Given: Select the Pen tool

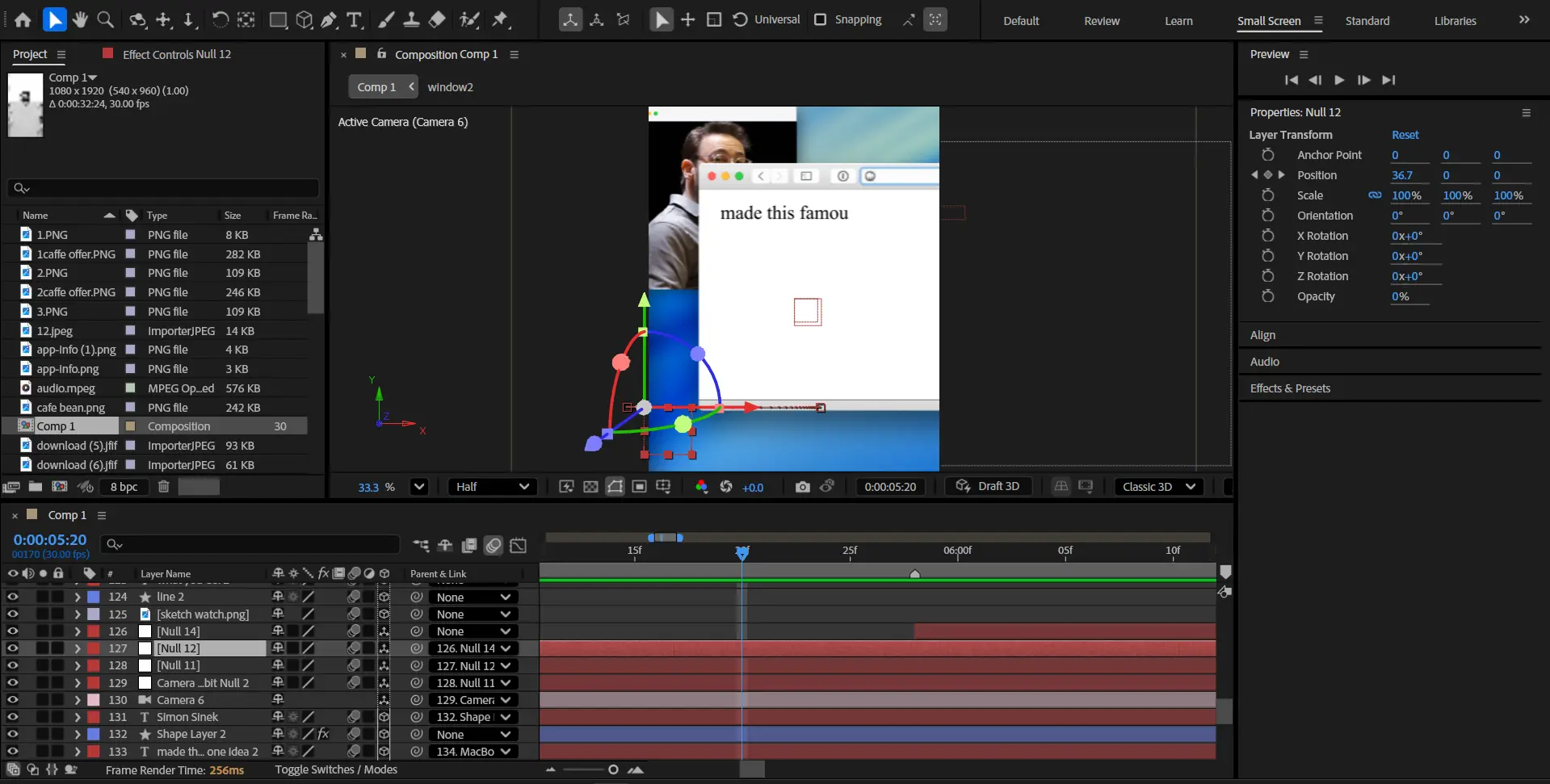Looking at the screenshot, I should (329, 19).
